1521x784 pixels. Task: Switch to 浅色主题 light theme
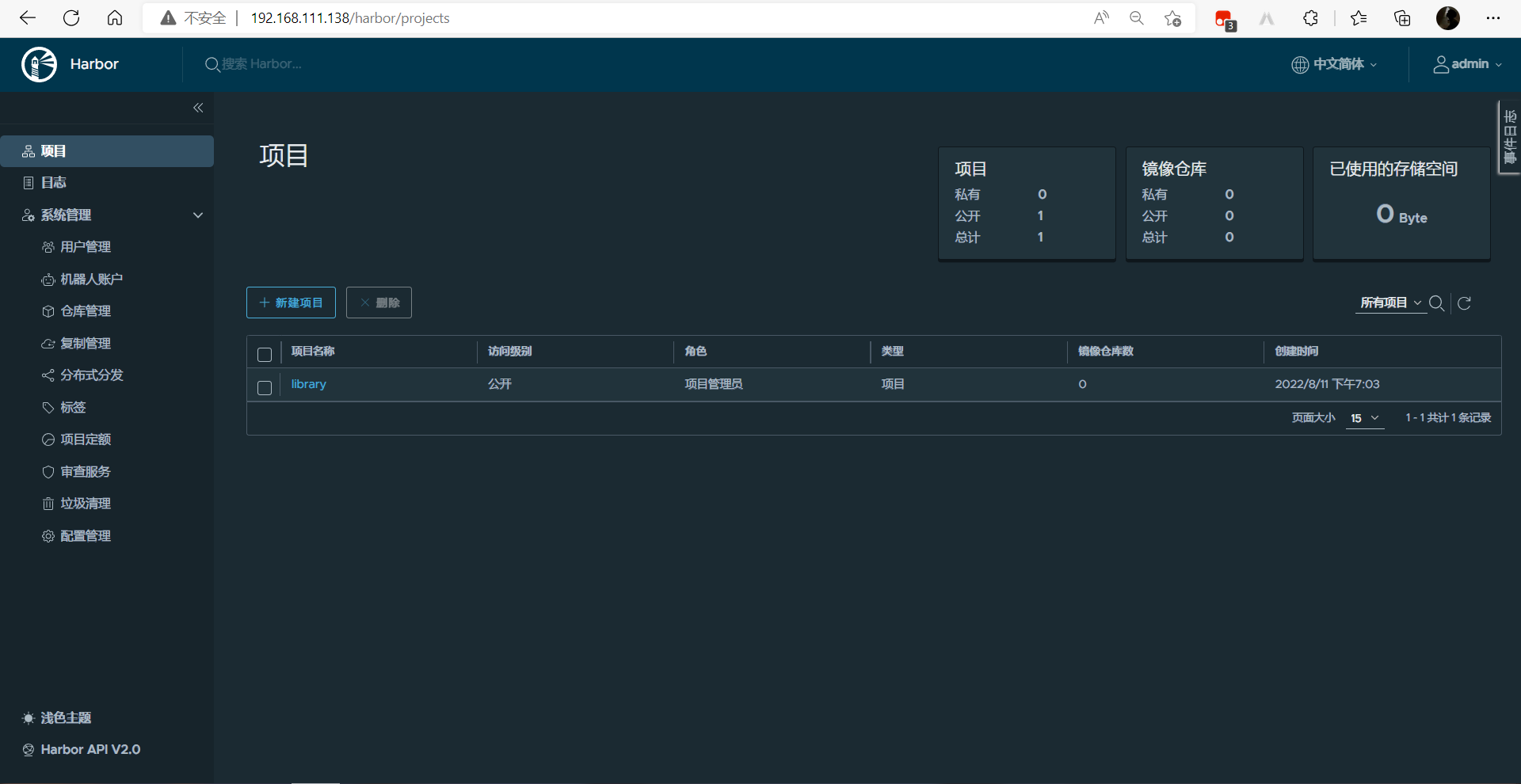coord(57,718)
